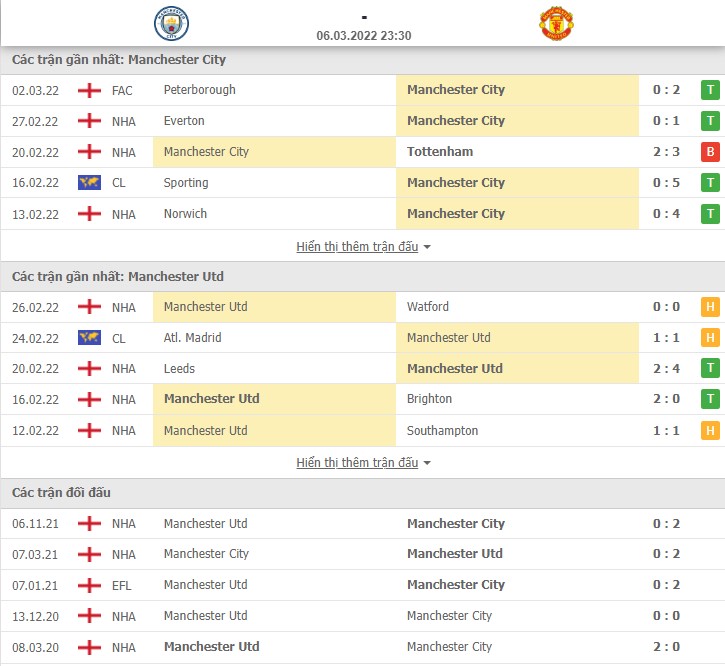Click the world flag icon in the Atl. Madrid row
Viewport: 725px width, 666px height.
pos(89,338)
